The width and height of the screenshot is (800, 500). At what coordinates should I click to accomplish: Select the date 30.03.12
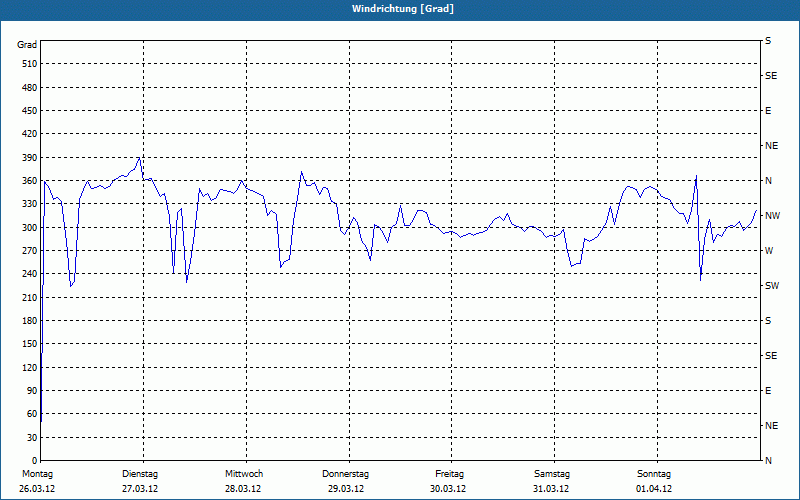click(448, 489)
